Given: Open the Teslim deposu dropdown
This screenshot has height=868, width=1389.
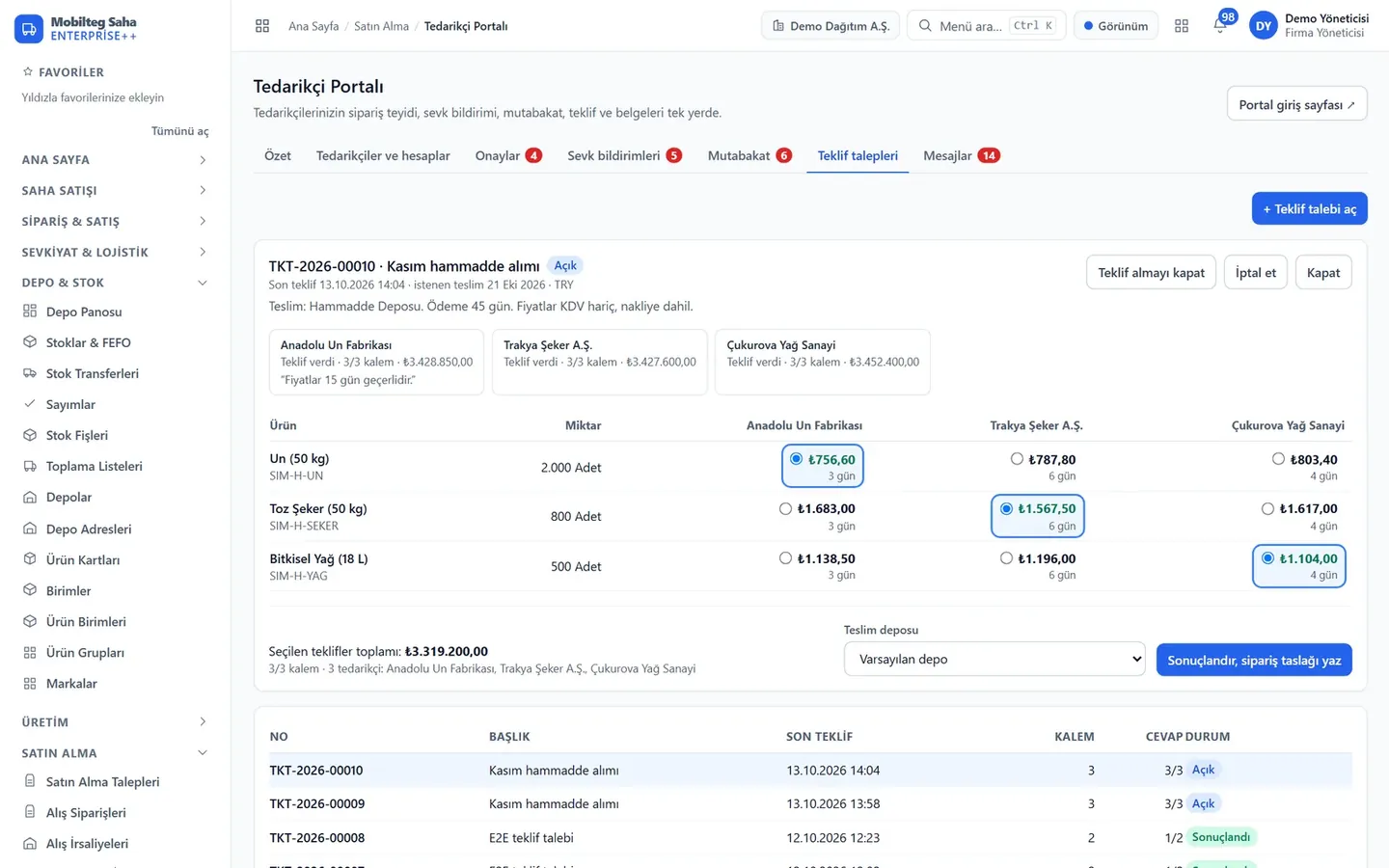Looking at the screenshot, I should coord(994,659).
